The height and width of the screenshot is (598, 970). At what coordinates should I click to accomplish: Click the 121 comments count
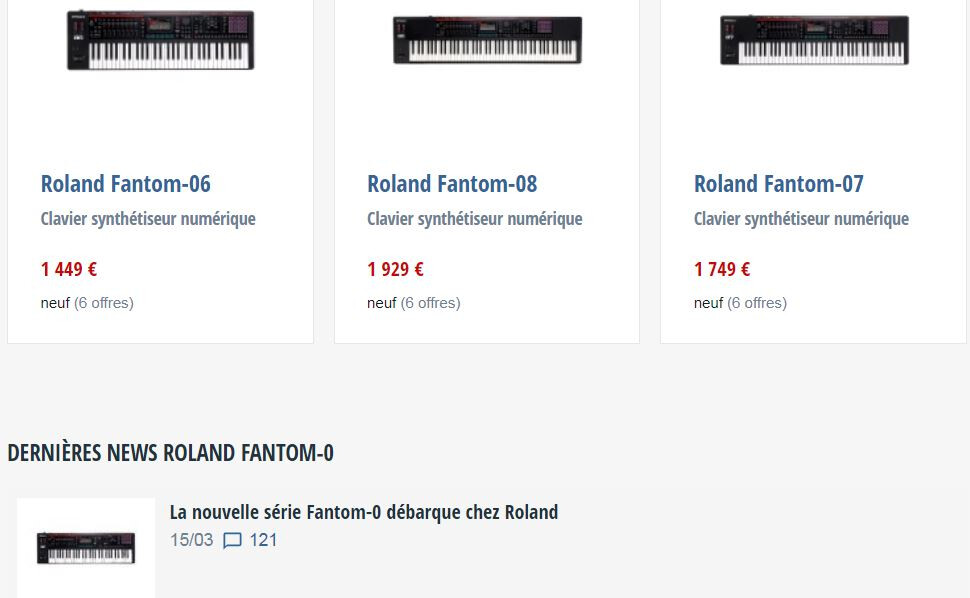(x=263, y=540)
